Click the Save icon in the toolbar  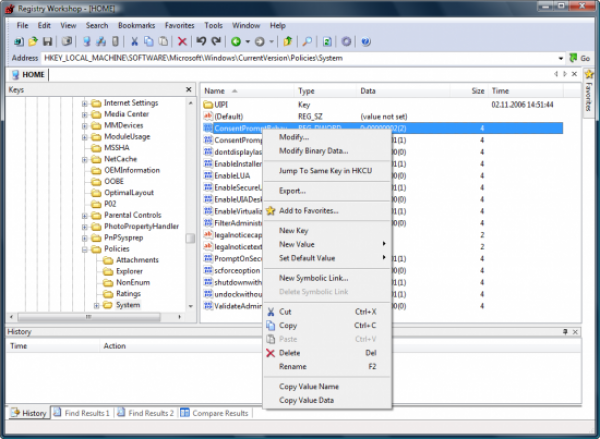click(x=47, y=42)
